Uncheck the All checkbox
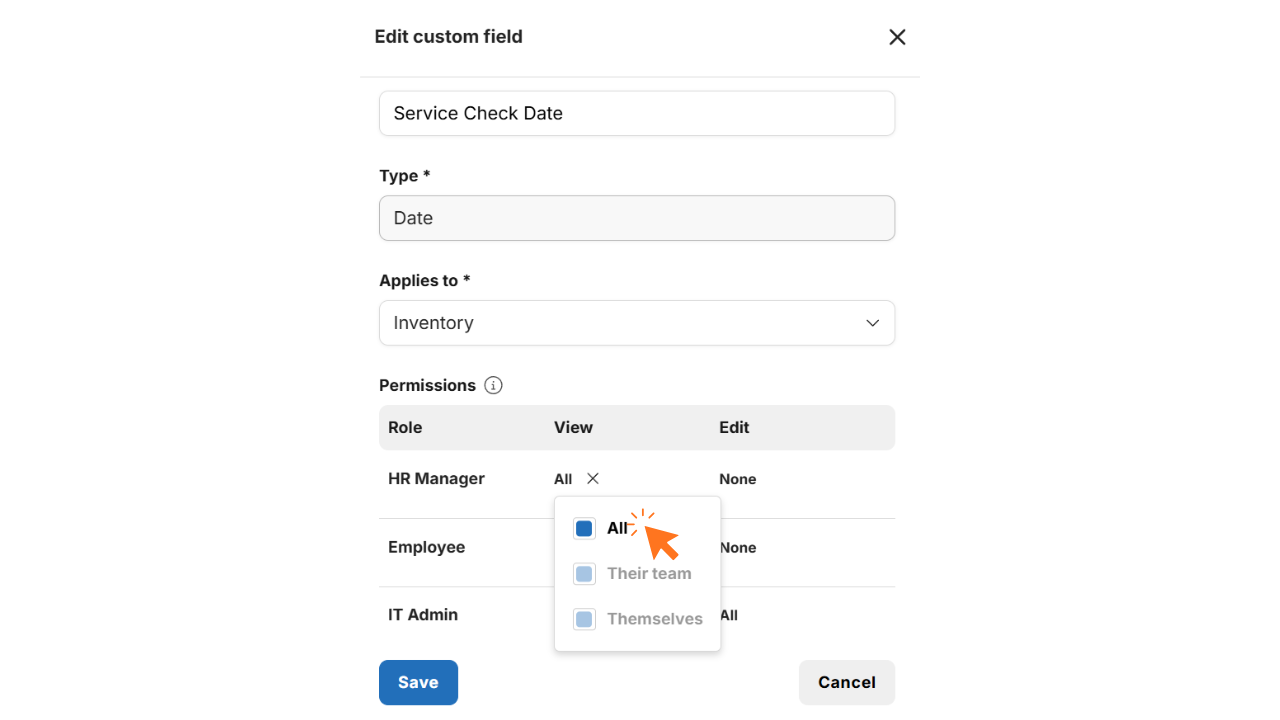Viewport: 1280px width, 720px height. (x=584, y=528)
